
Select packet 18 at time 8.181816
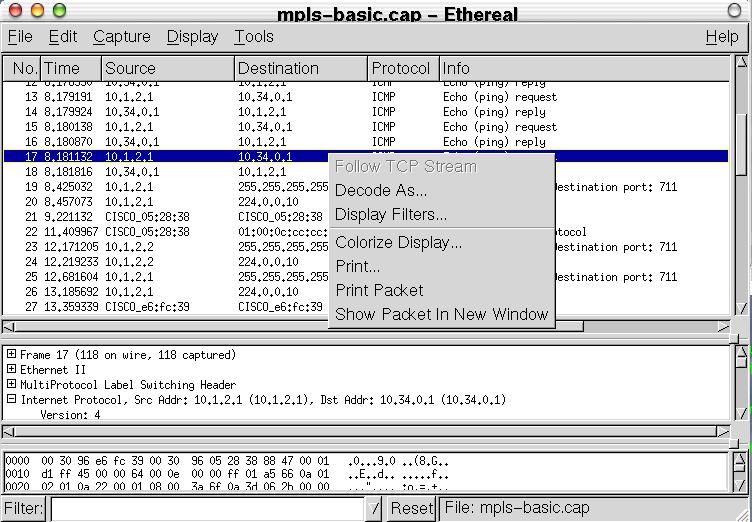click(x=165, y=172)
